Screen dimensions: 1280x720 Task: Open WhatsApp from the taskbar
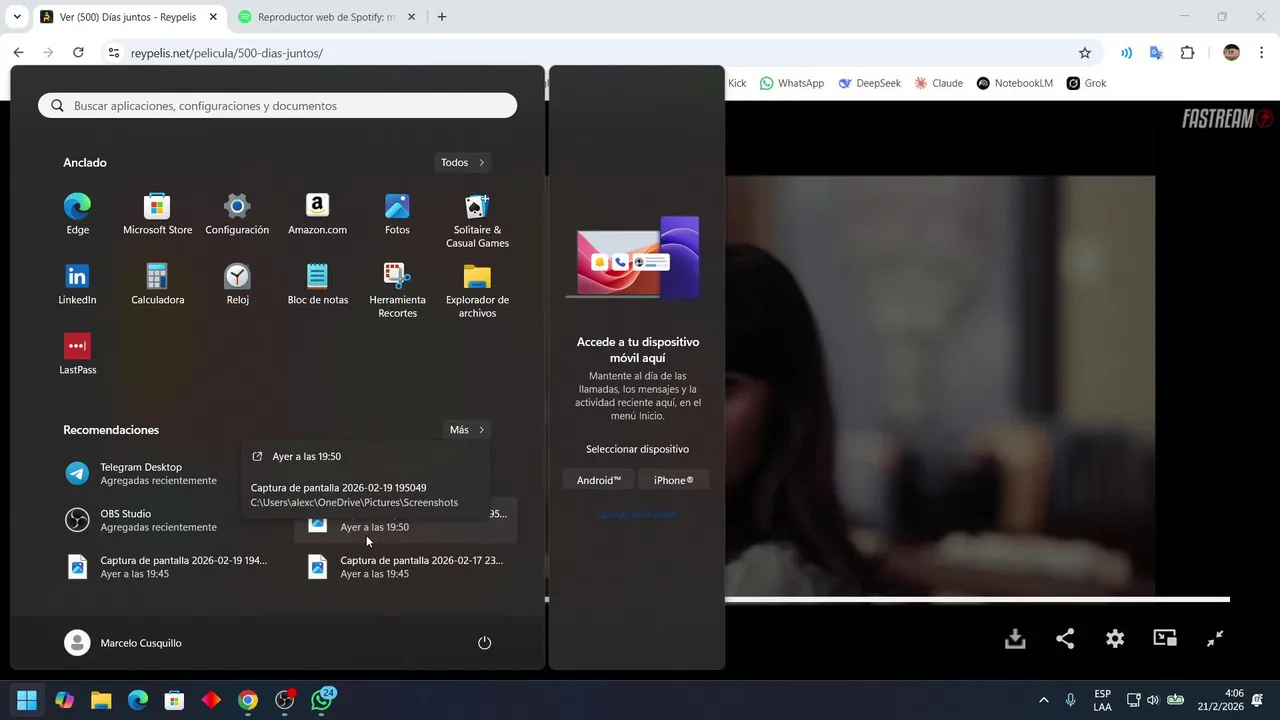point(321,700)
